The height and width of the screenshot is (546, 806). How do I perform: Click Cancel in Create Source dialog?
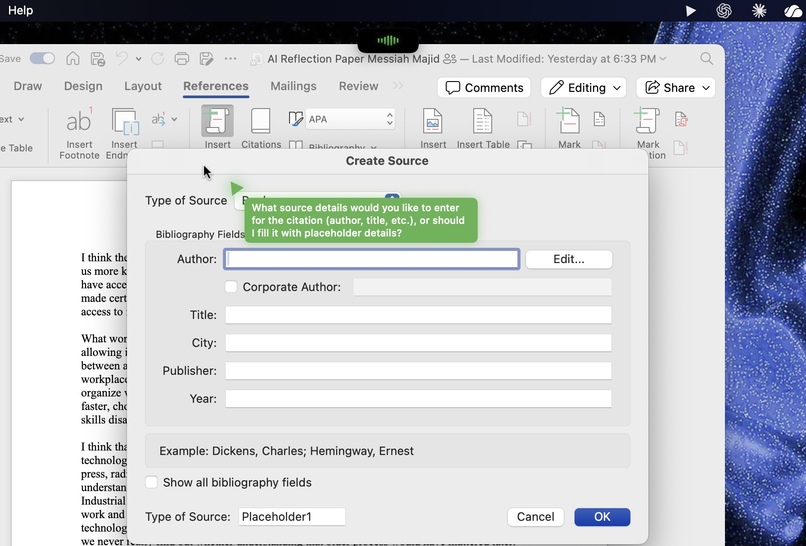(535, 517)
